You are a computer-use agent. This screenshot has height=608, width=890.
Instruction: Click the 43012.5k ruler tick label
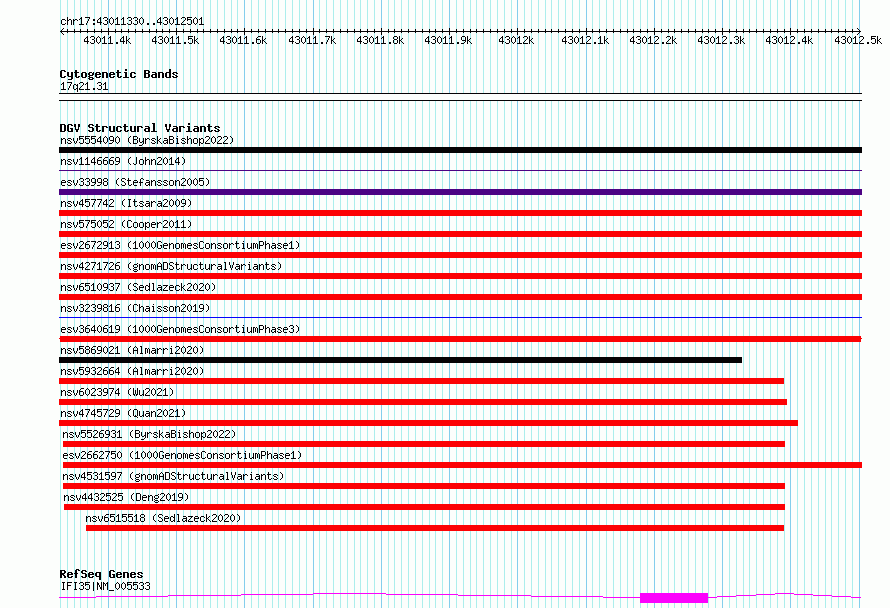coord(858,40)
